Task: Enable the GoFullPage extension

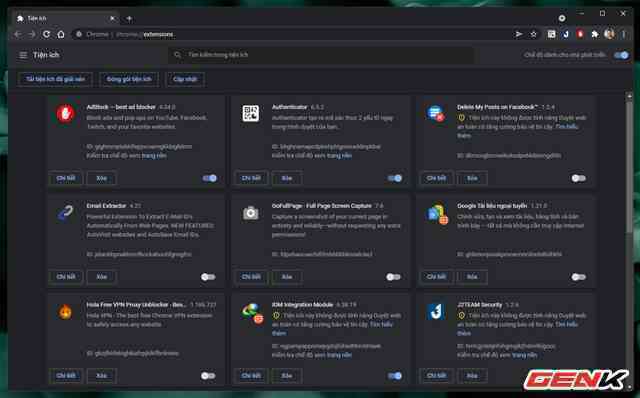Action: [393, 277]
